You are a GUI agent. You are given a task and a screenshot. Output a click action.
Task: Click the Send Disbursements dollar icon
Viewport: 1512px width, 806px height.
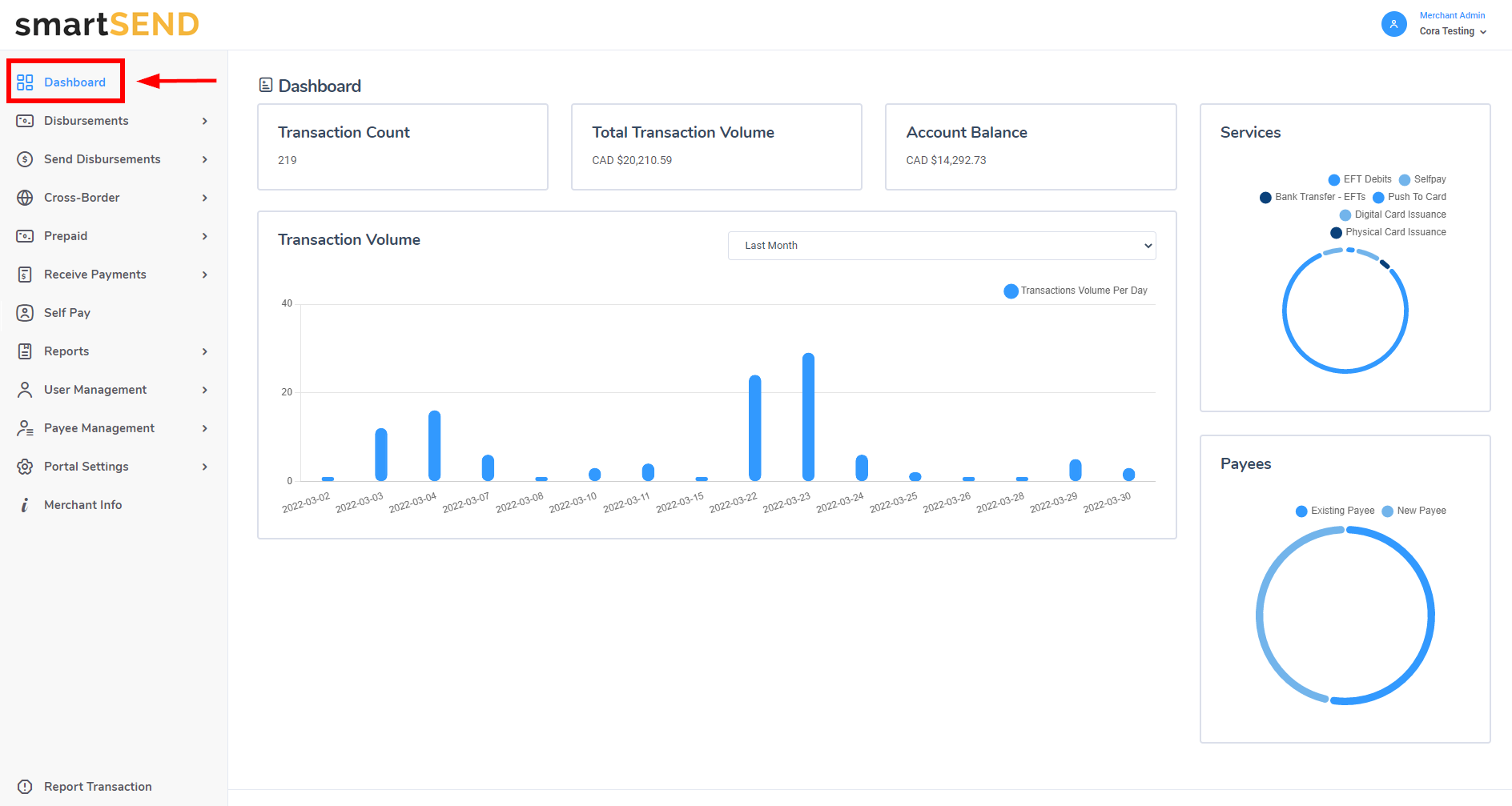tap(25, 159)
